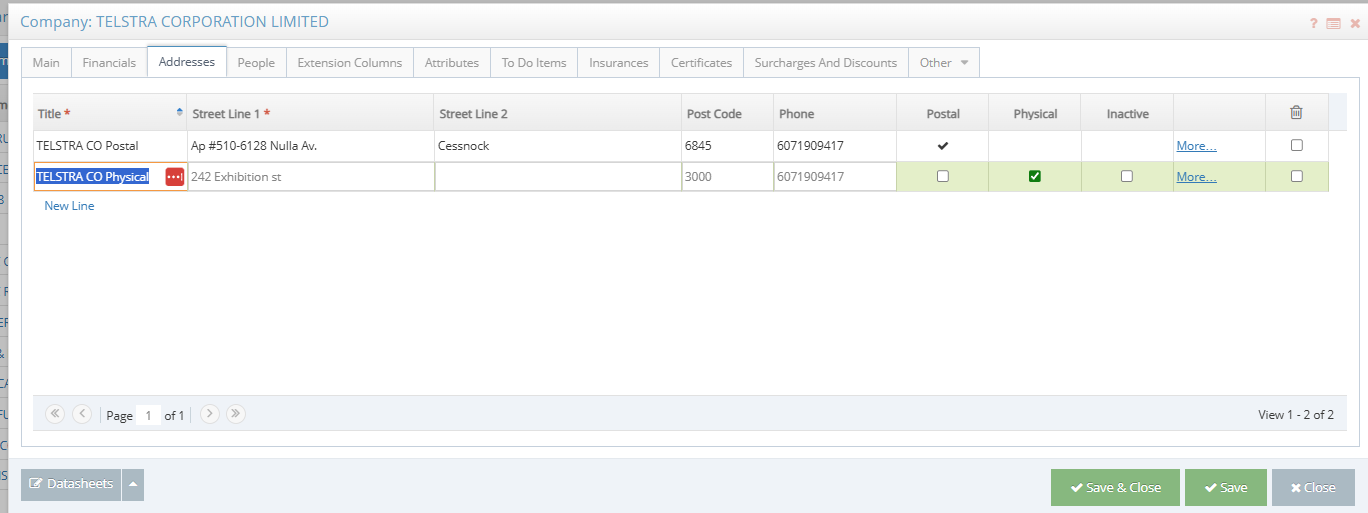This screenshot has width=1368, height=513.
Task: Click Ap #510-6128 Nulla Av. cell
Action: (311, 146)
